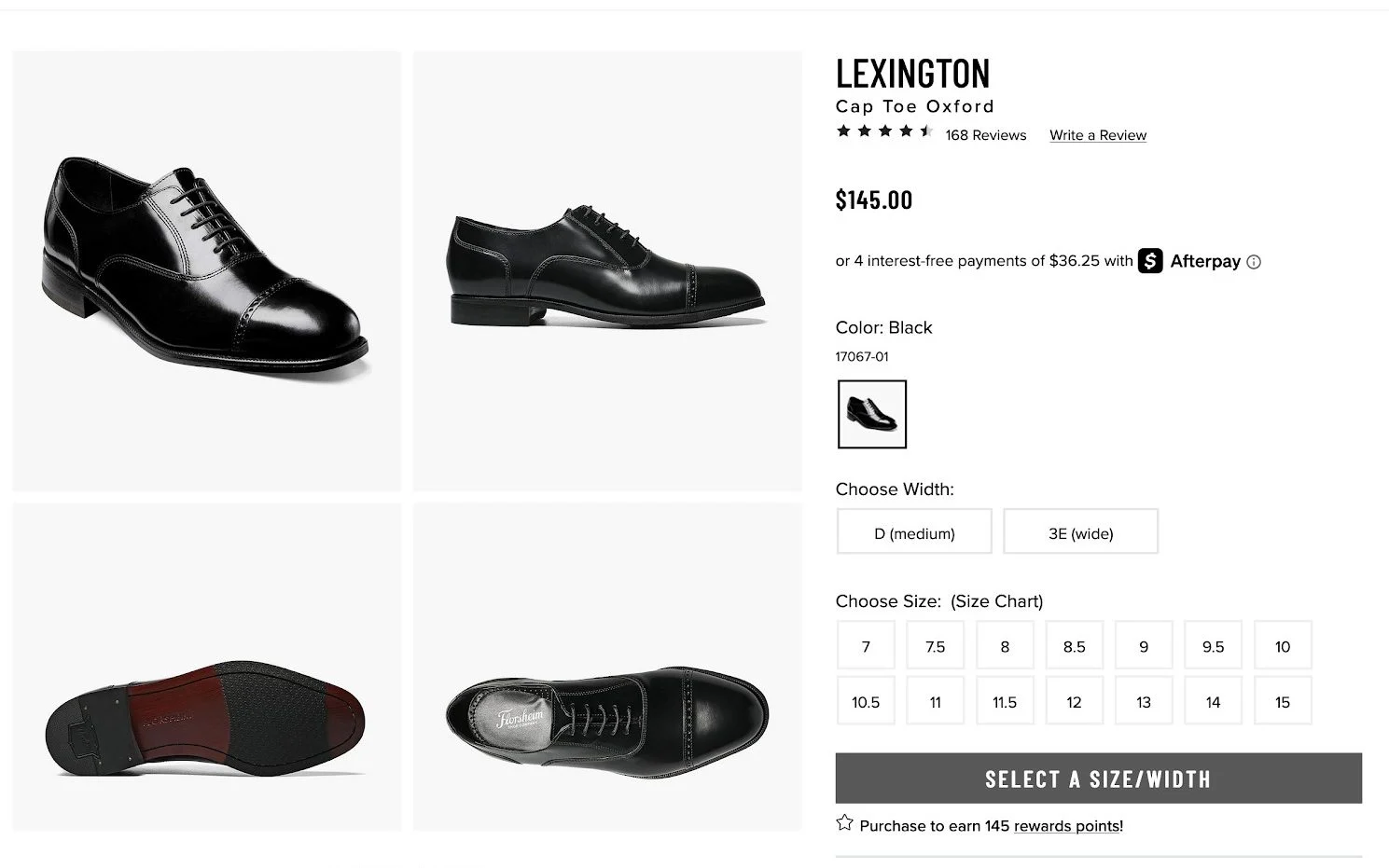Select shoe size 10.5

(x=866, y=702)
